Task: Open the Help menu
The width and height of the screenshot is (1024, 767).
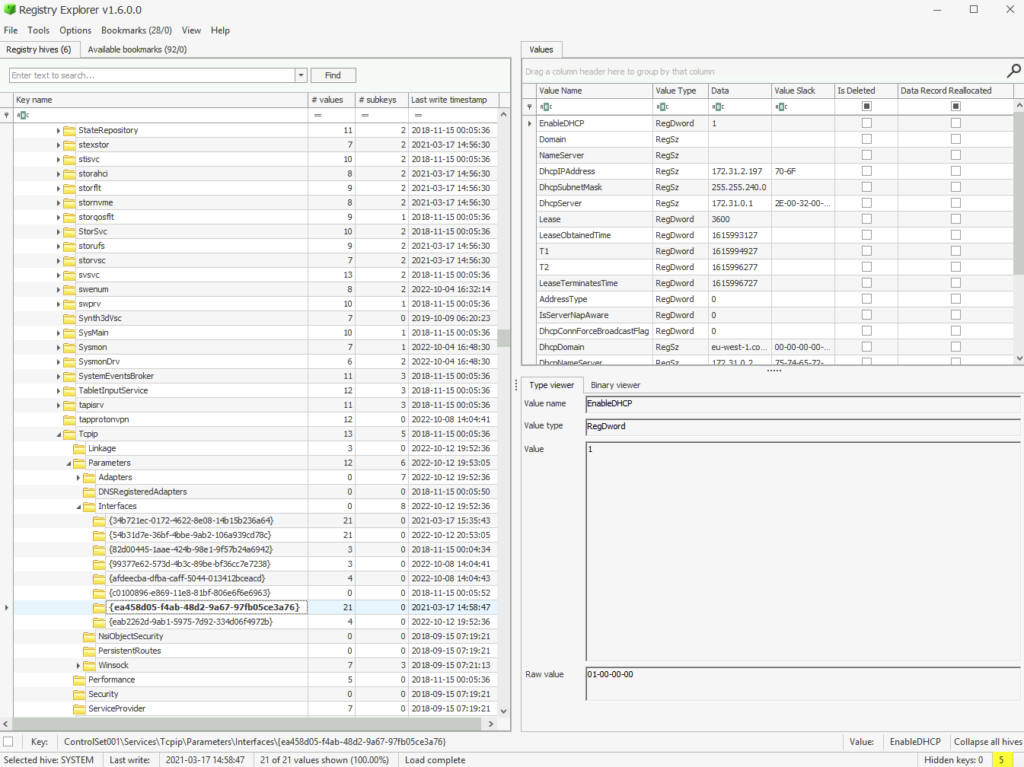Action: (220, 30)
